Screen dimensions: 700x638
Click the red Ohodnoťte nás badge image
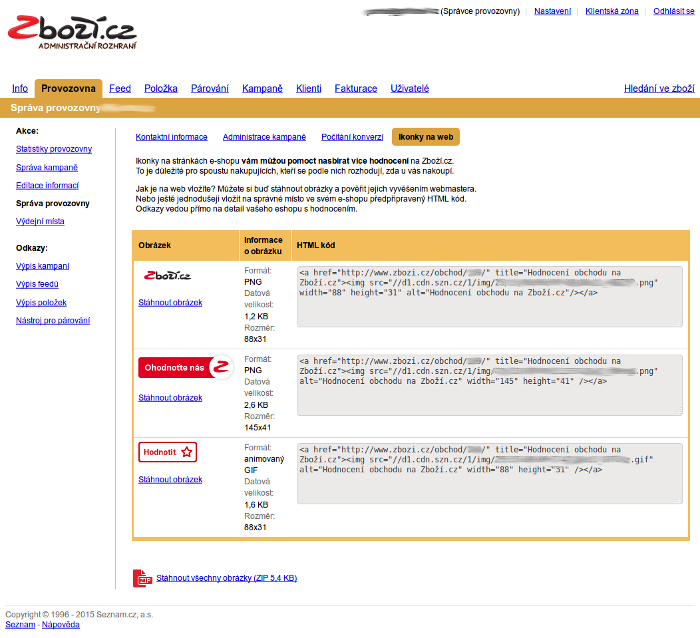point(186,367)
